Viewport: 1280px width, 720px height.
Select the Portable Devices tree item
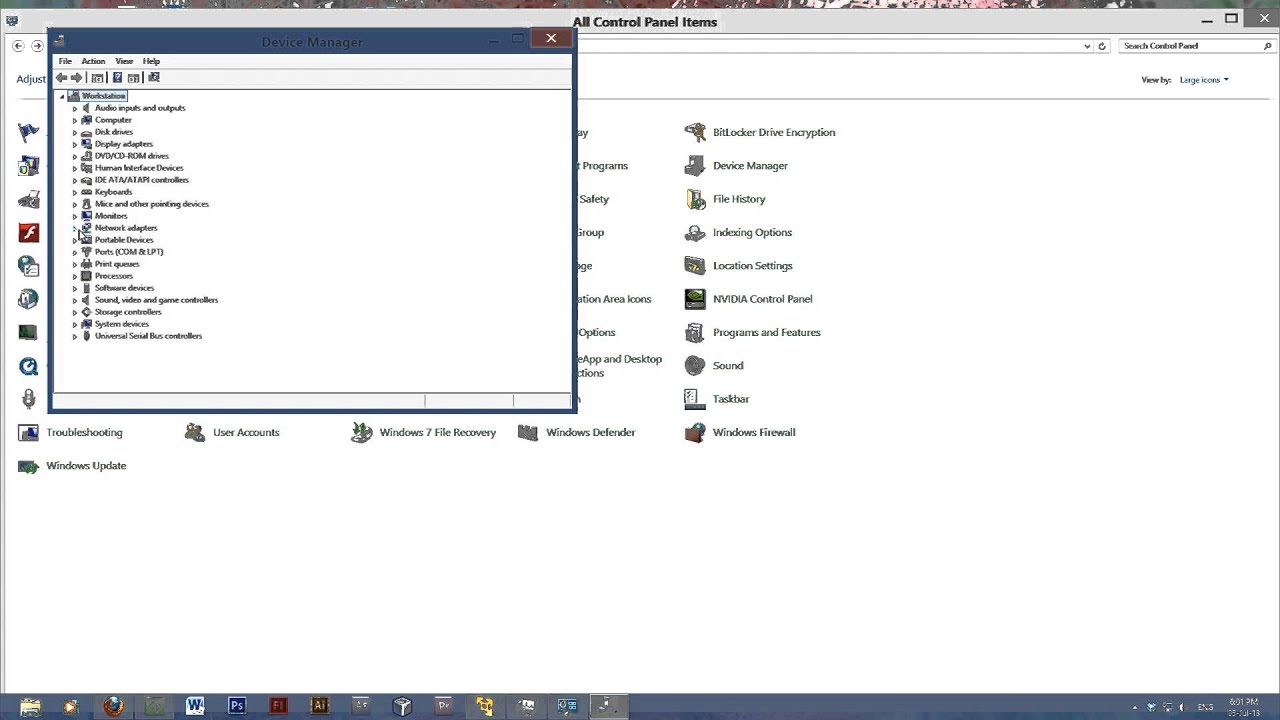[x=124, y=240]
